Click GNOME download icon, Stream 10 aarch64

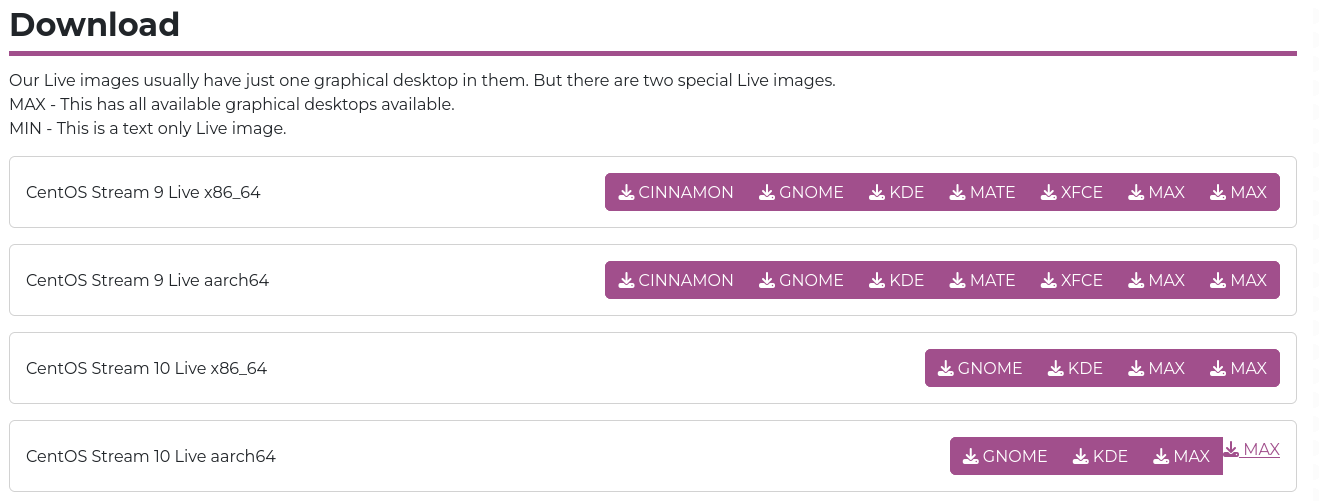click(x=971, y=456)
